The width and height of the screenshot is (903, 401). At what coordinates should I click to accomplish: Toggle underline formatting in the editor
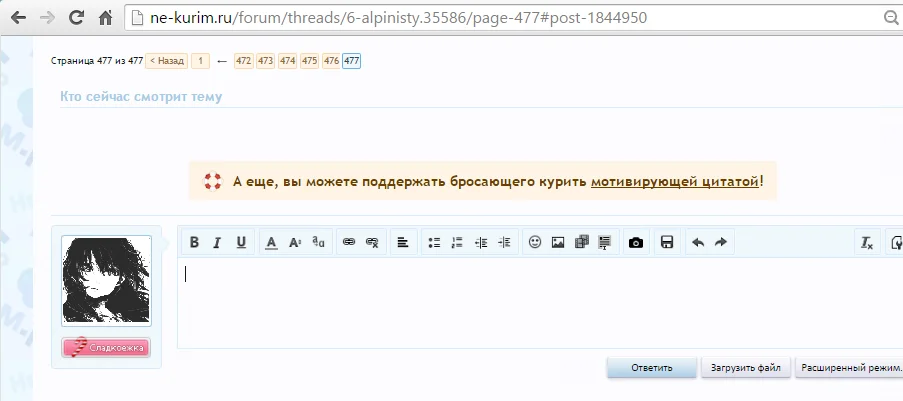tap(241, 243)
